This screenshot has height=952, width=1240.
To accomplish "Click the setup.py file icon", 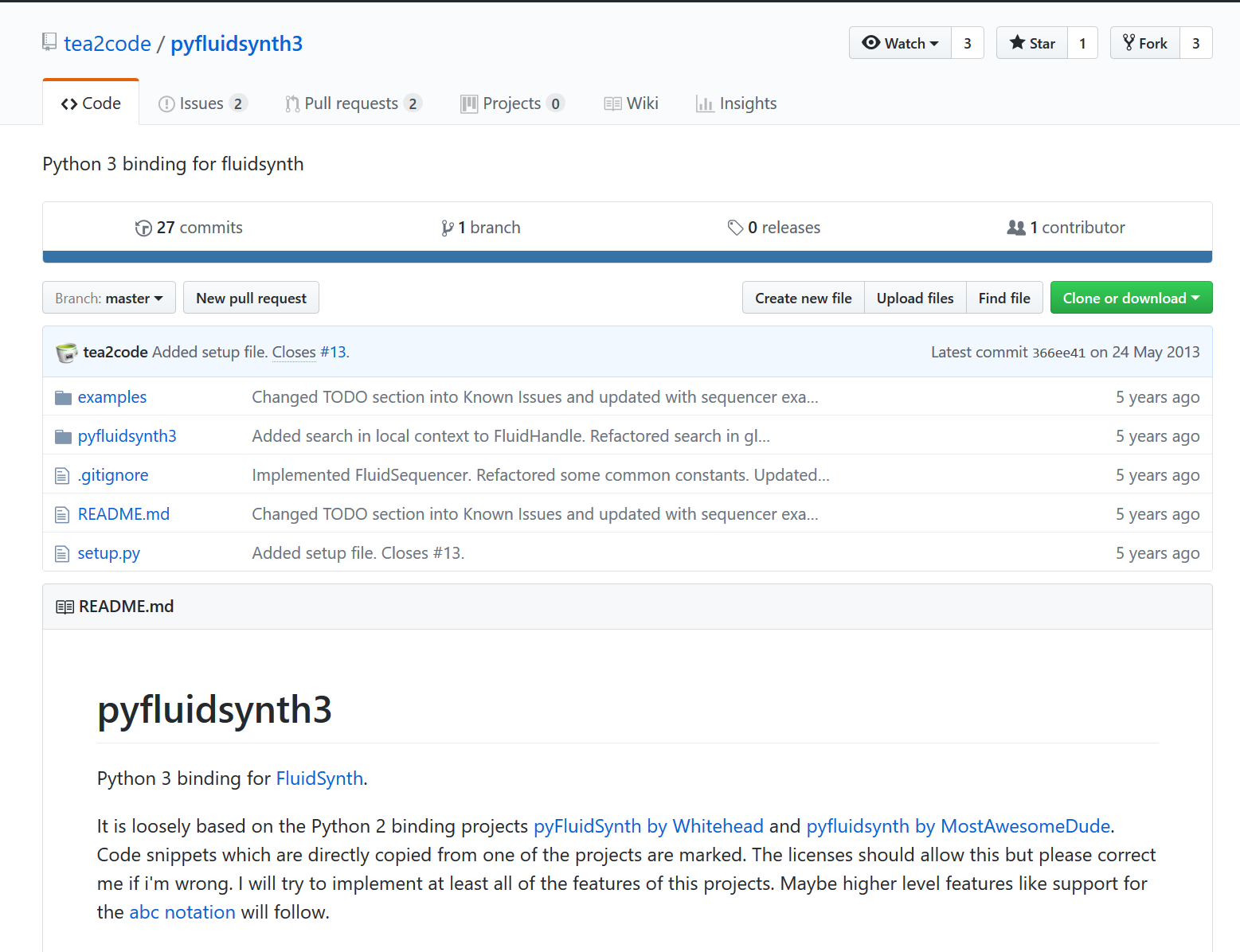I will (x=62, y=553).
